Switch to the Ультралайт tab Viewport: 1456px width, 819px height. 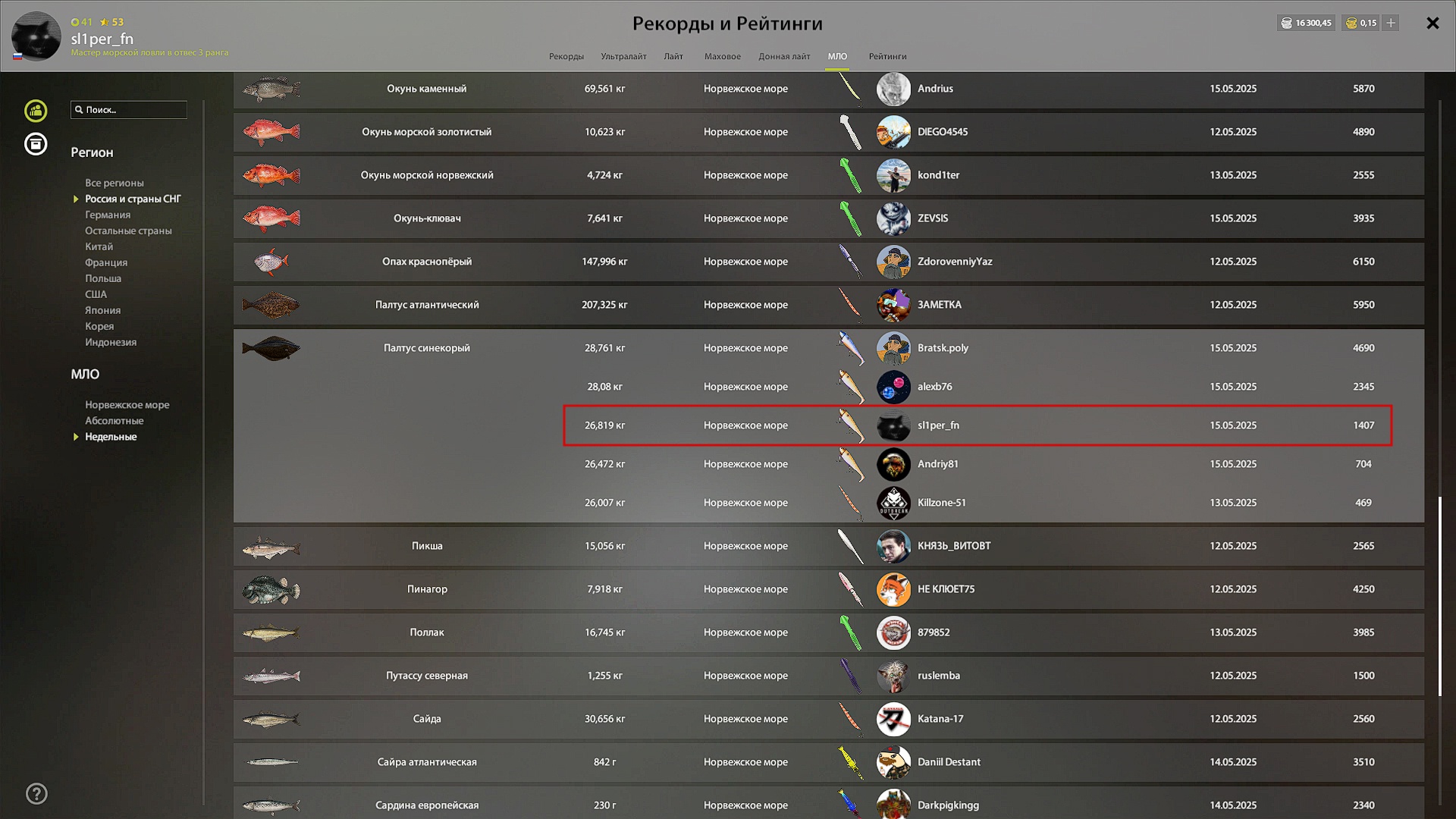tap(623, 56)
